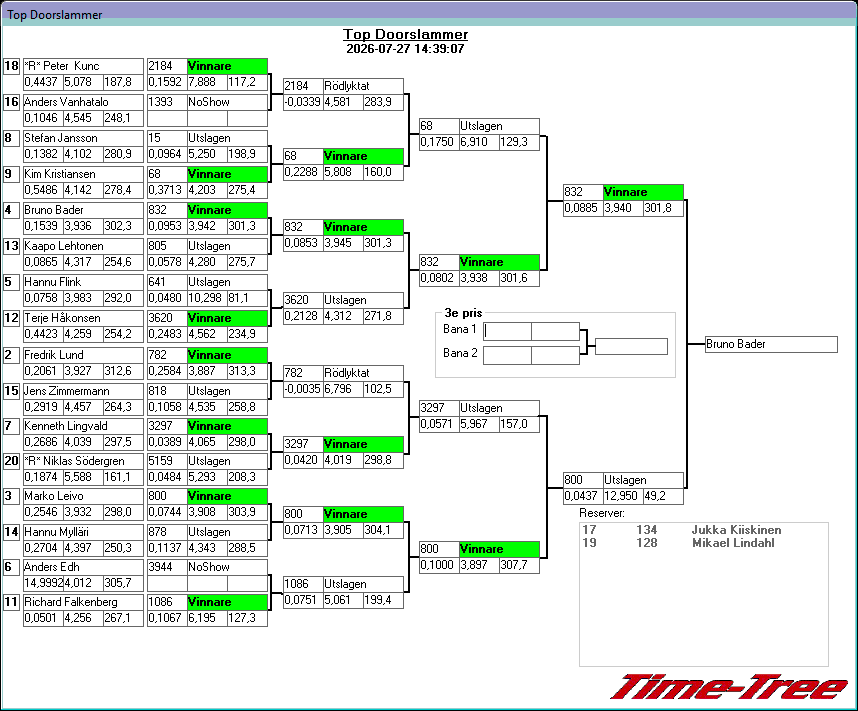Click the Marko Leivo name field
Viewport: 858px width, 711px height.
(x=83, y=496)
